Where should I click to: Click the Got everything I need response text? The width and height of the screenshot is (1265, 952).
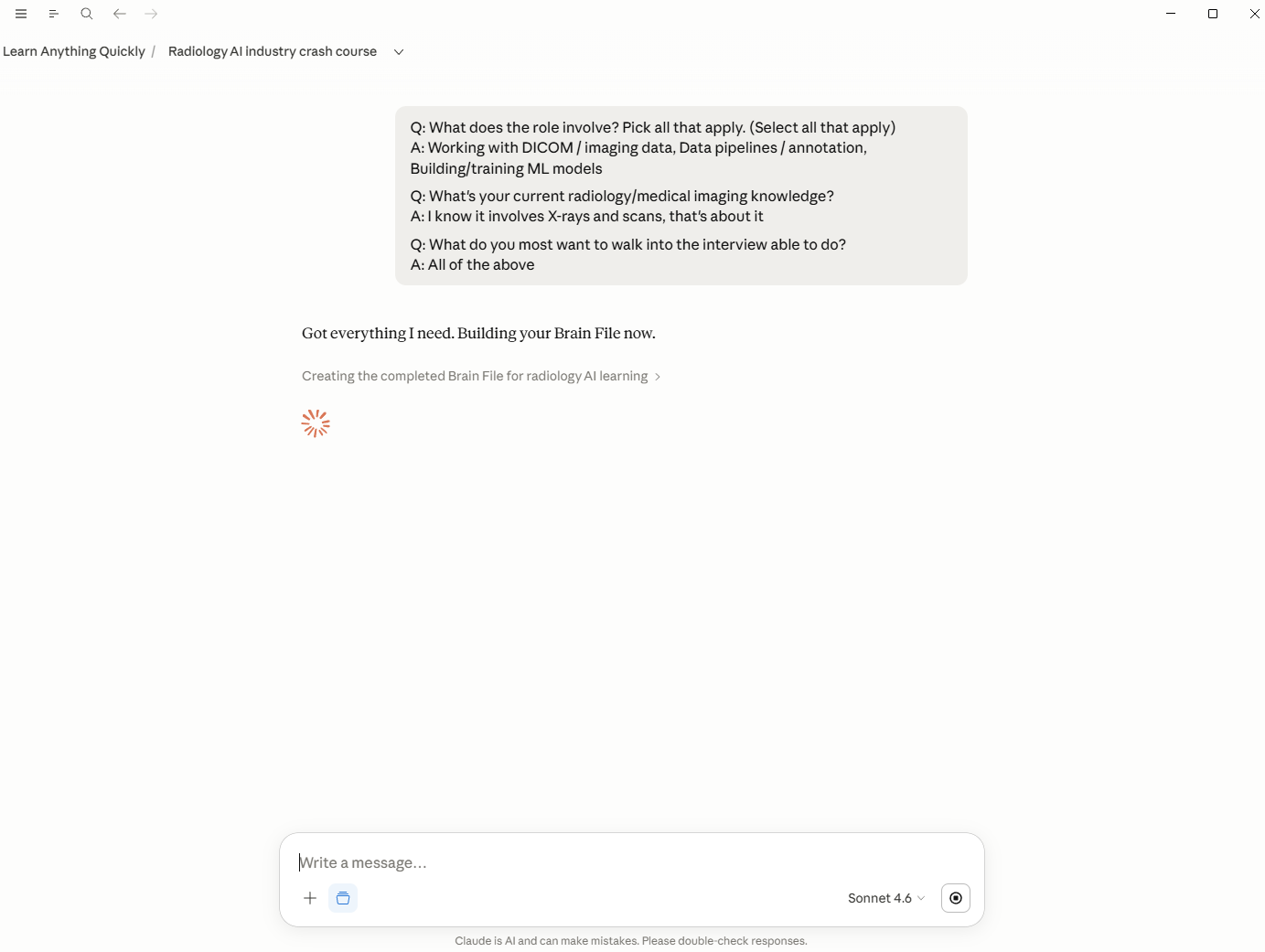click(x=478, y=333)
